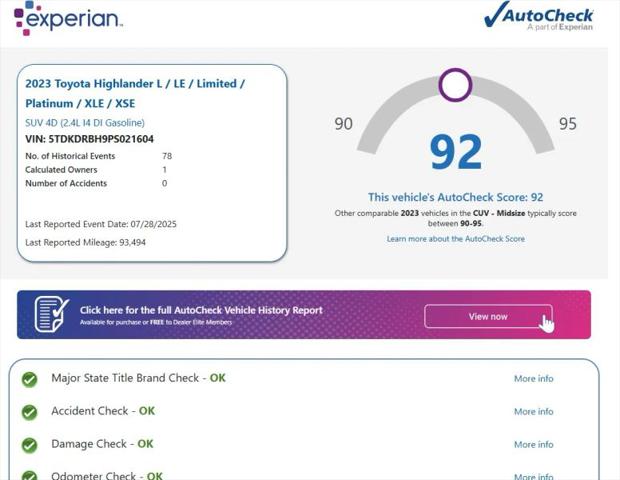The image size is (620, 480).
Task: Click Major State Title Brand Check - OK text
Action: coord(138,378)
